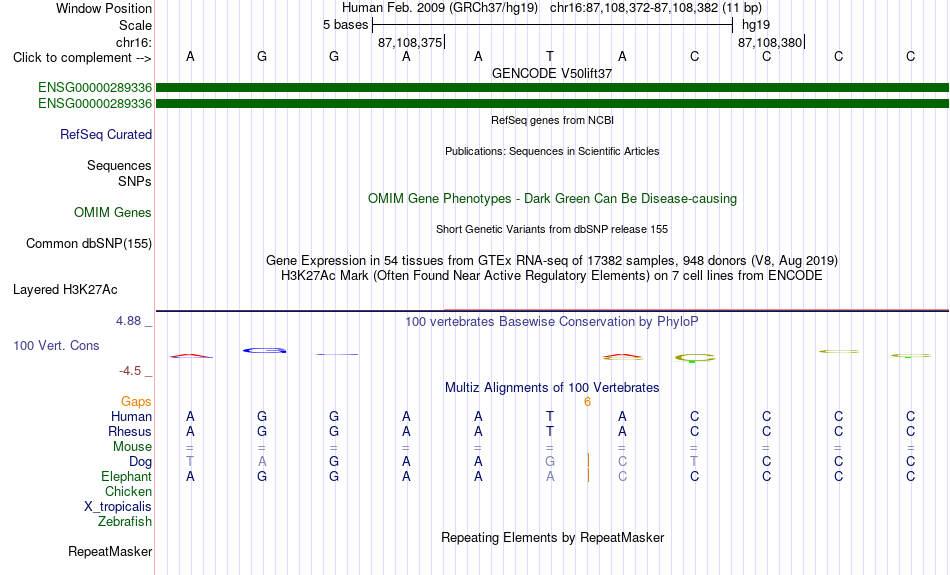Click the chr16: row label
Screen dimensions: 950x575
coord(133,42)
